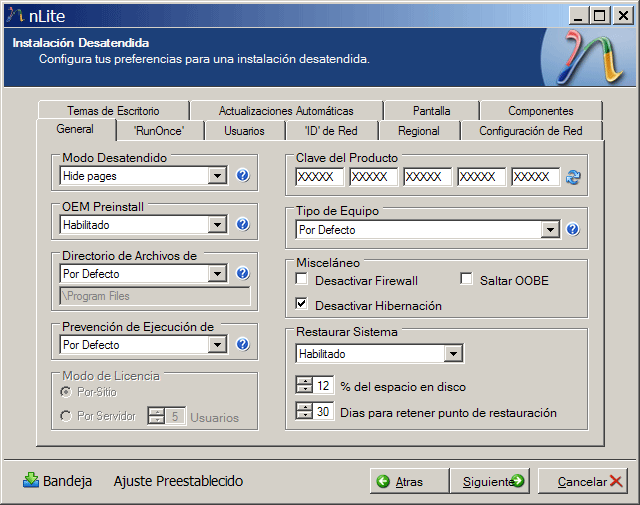Open help for Prevención de Ejecución
Viewport: 640px width, 505px height.
coord(243,344)
